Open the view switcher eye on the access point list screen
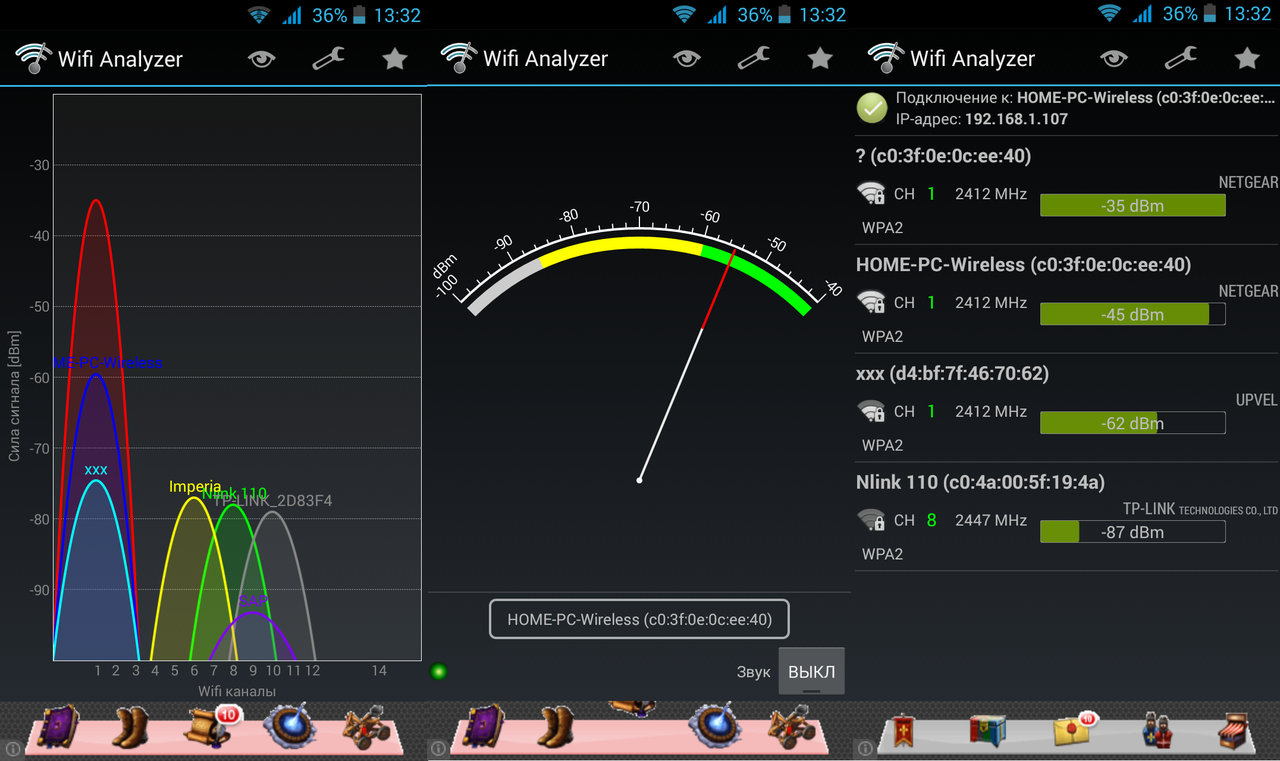Viewport: 1280px width, 761px height. tap(1113, 59)
